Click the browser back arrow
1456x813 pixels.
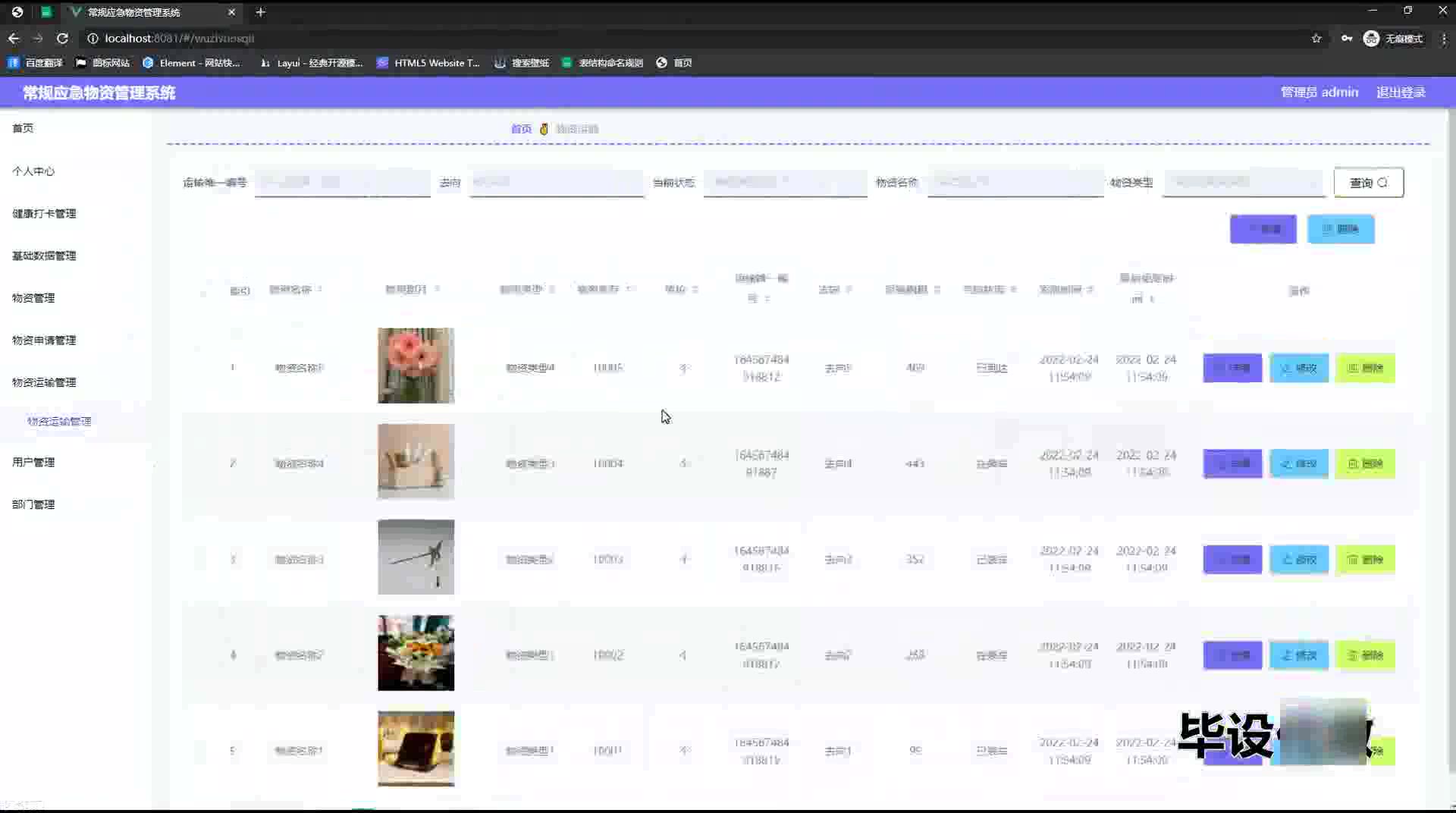[14, 38]
